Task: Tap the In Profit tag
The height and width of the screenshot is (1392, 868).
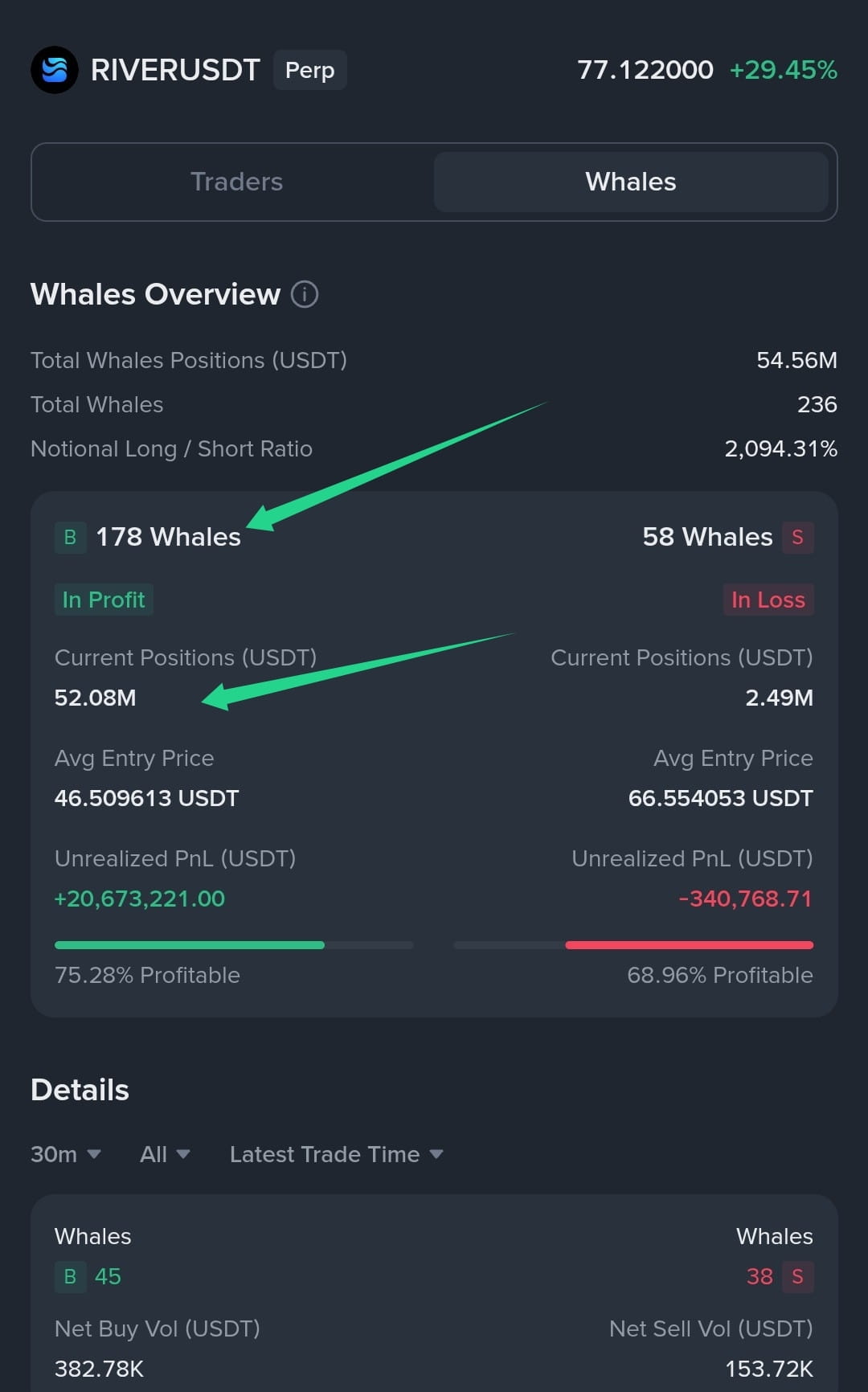Action: point(104,600)
